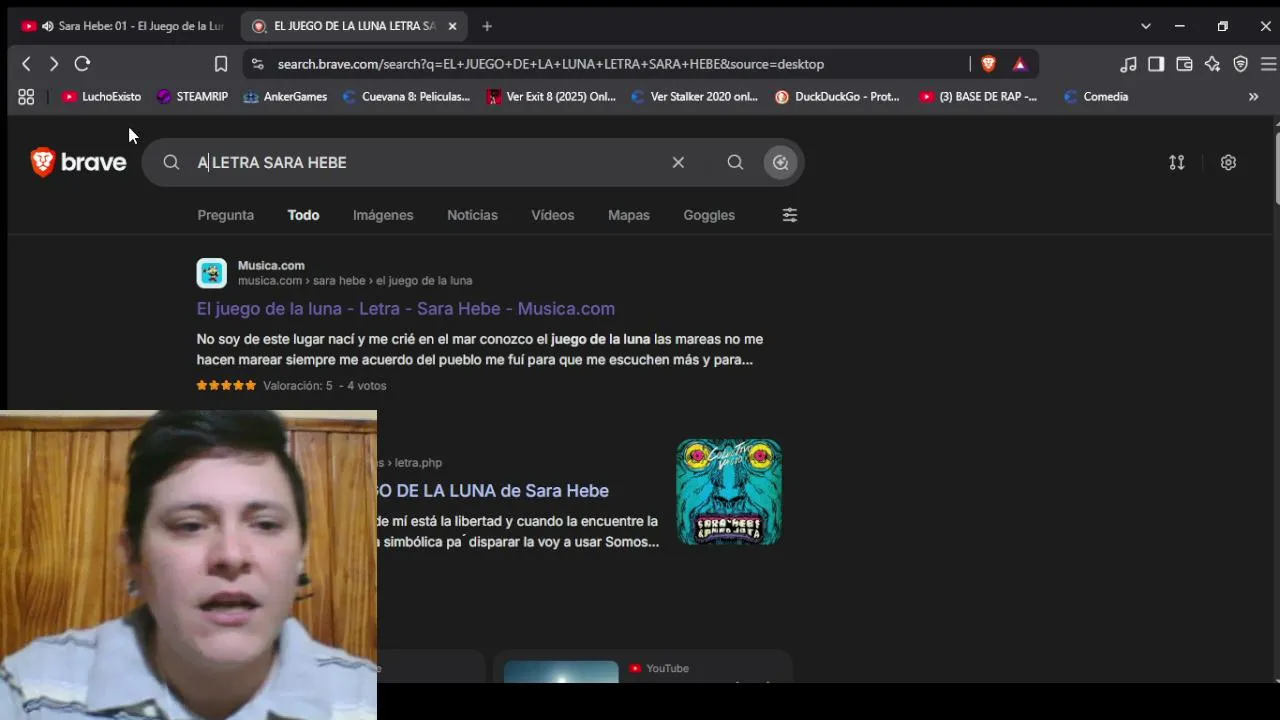This screenshot has height=720, width=1280.
Task: Go back to the previous page
Action: 26,64
